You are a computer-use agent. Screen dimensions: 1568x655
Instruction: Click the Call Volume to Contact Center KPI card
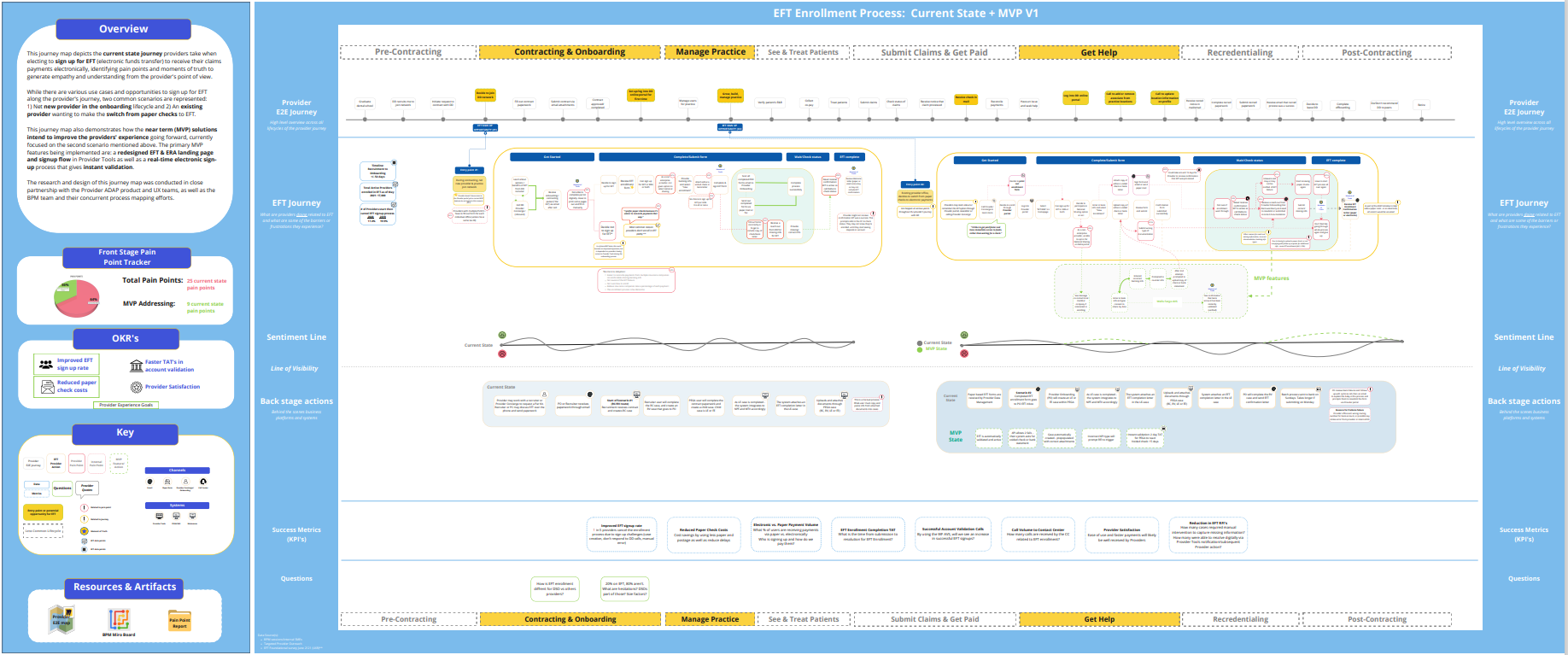pyautogui.click(x=1038, y=535)
